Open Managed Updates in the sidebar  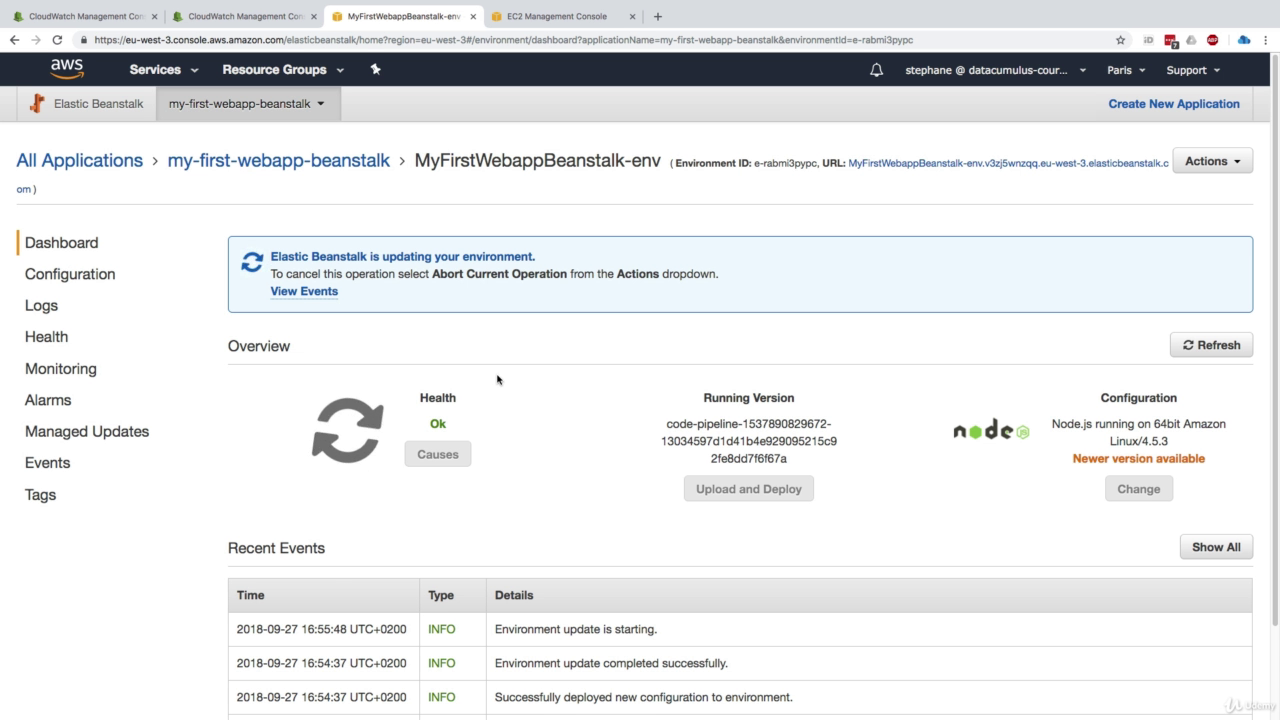87,432
